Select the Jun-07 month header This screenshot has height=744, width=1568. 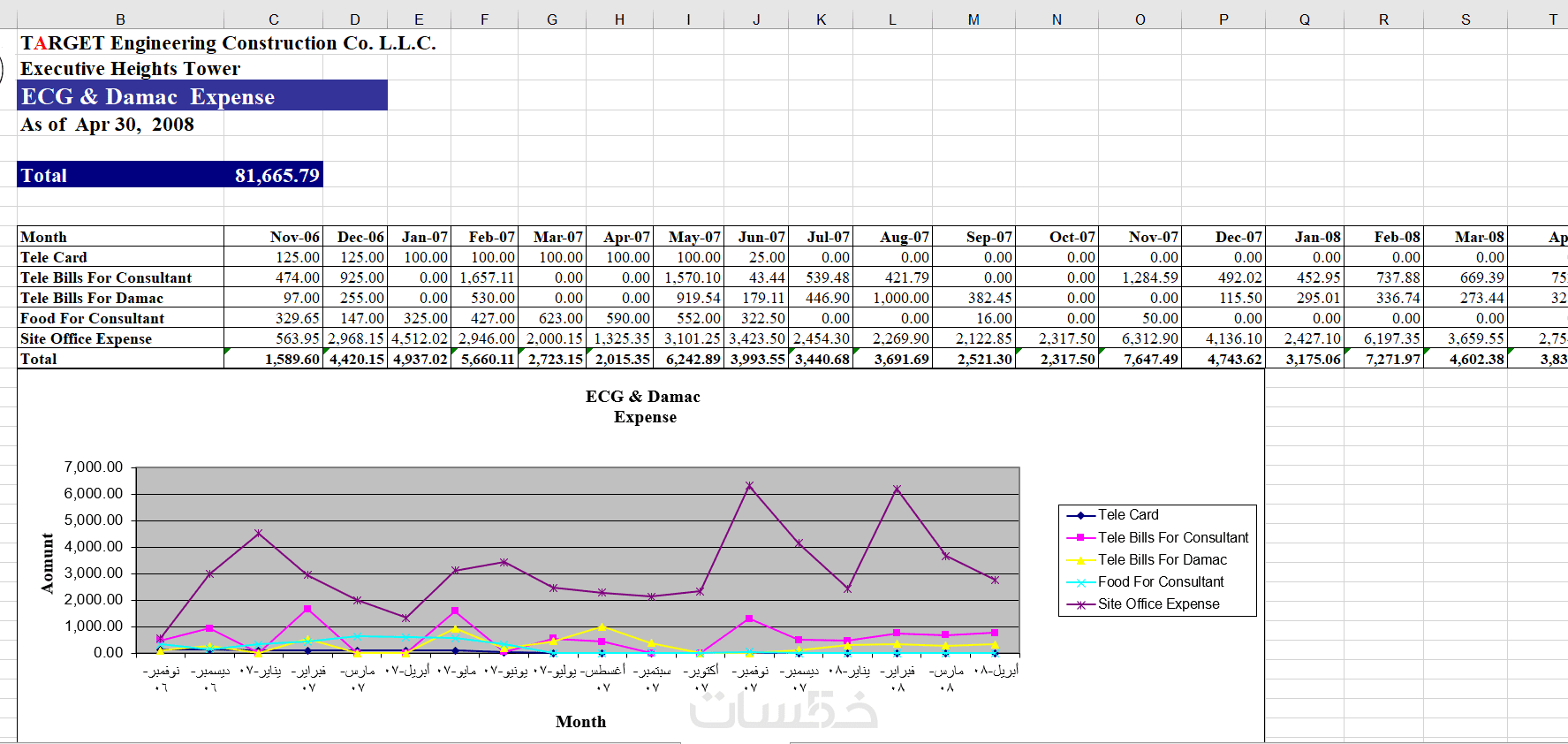tap(756, 237)
